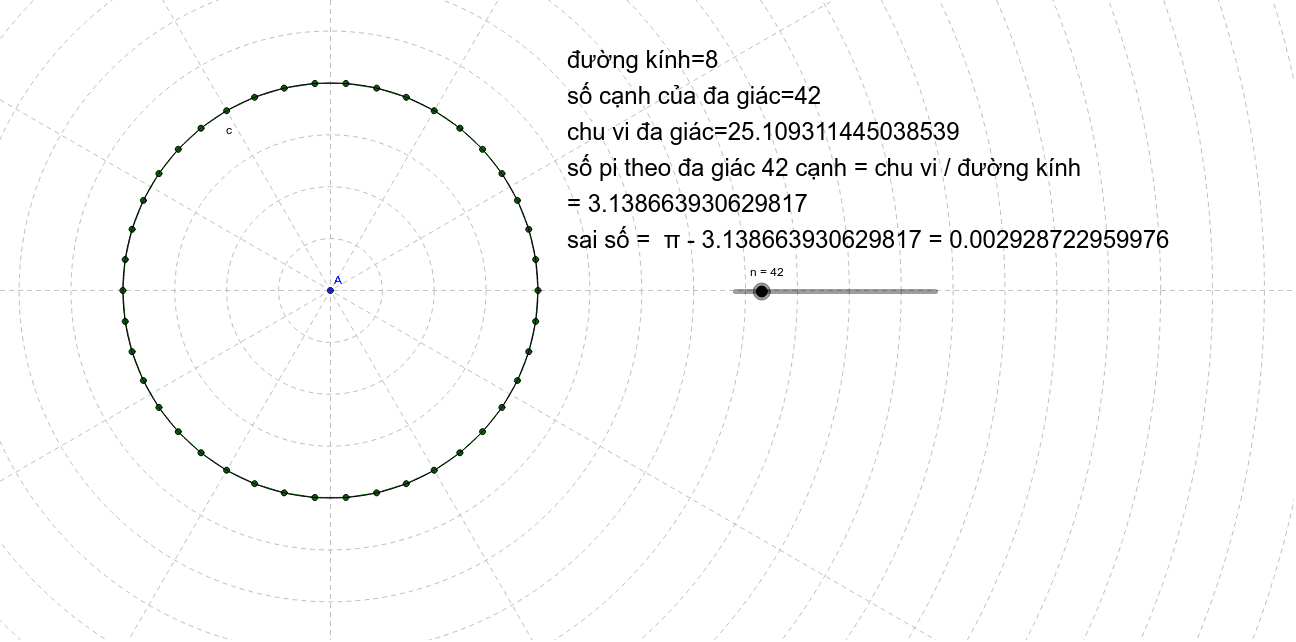Click the "n = 42" slider label

click(x=767, y=272)
